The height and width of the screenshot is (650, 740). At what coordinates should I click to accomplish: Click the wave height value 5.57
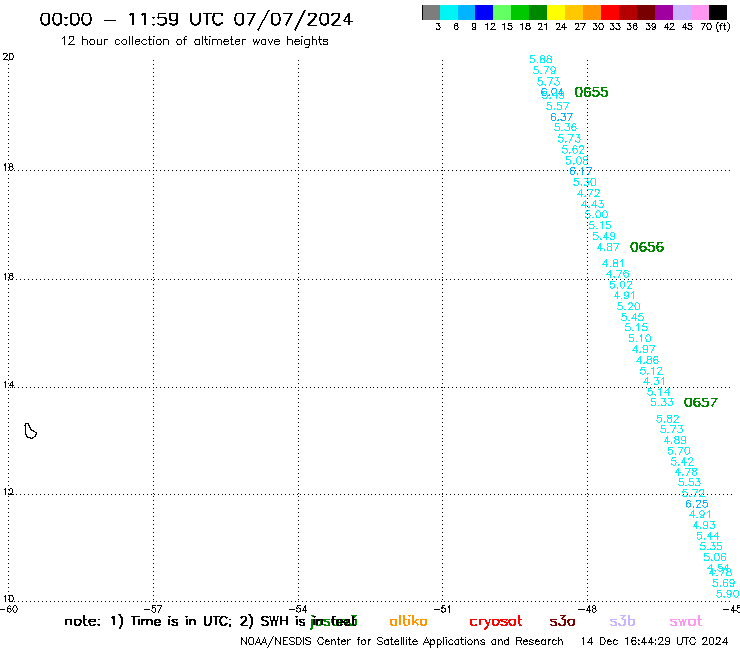click(558, 106)
